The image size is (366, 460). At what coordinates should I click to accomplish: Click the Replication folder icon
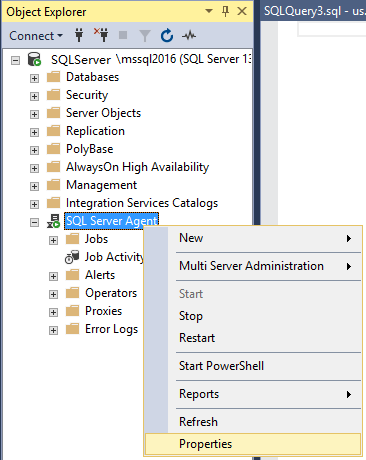point(53,131)
